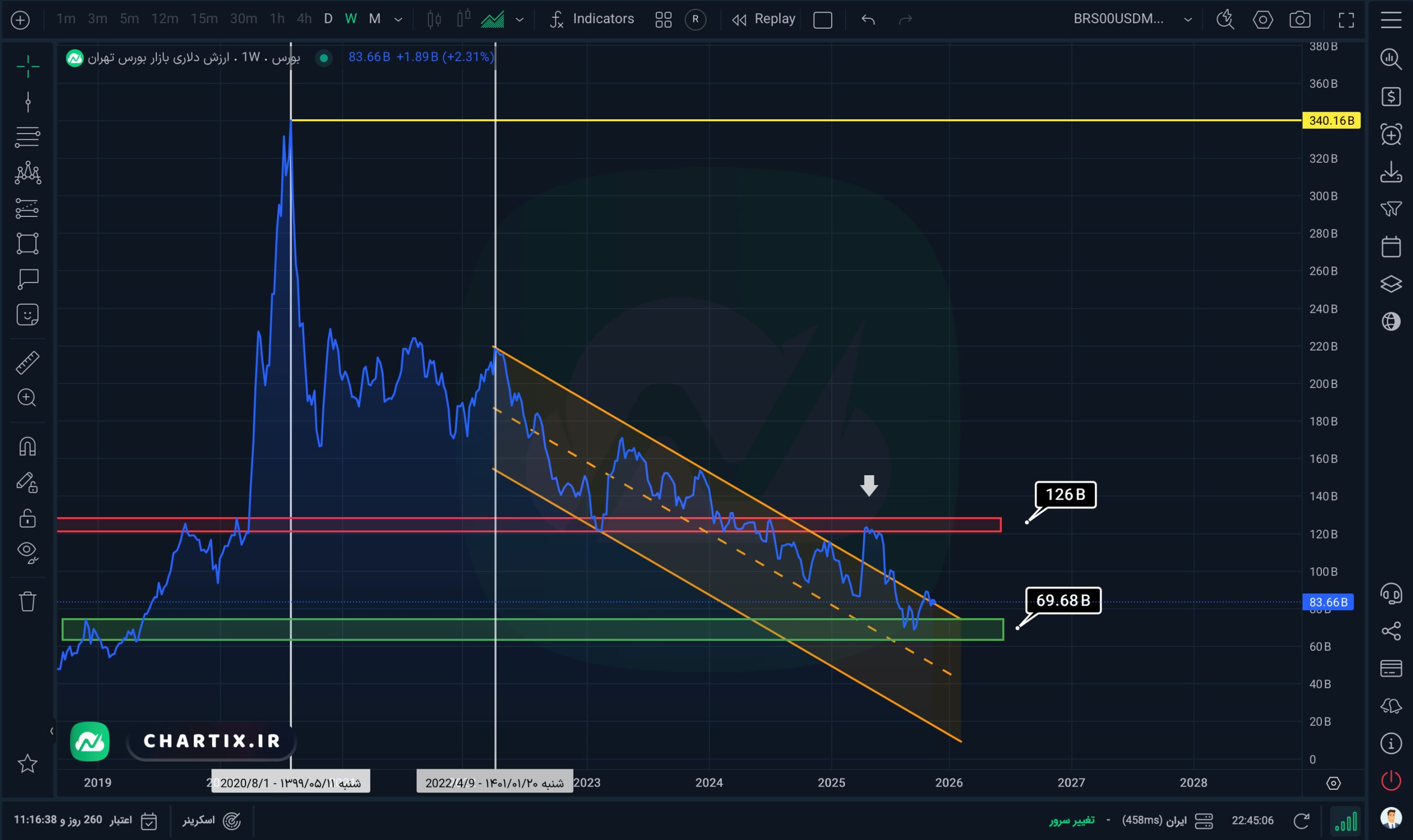Select the ruler measure tool
Image resolution: width=1413 pixels, height=840 pixels.
(27, 362)
